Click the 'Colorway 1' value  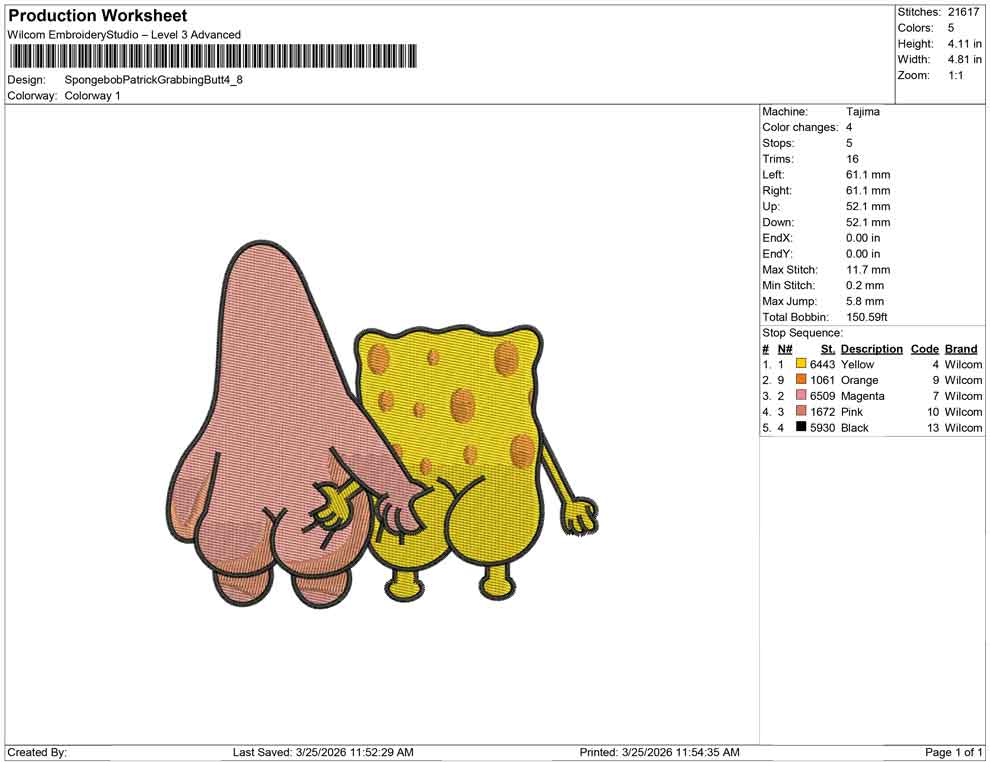[92, 96]
